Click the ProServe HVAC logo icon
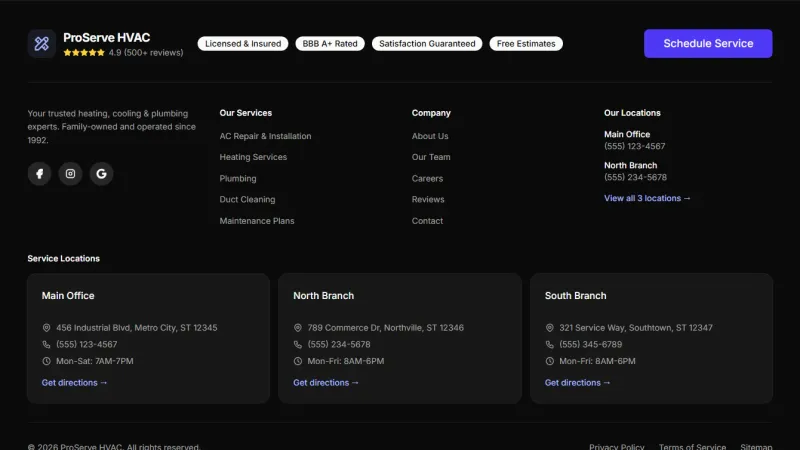800x450 pixels. click(42, 43)
